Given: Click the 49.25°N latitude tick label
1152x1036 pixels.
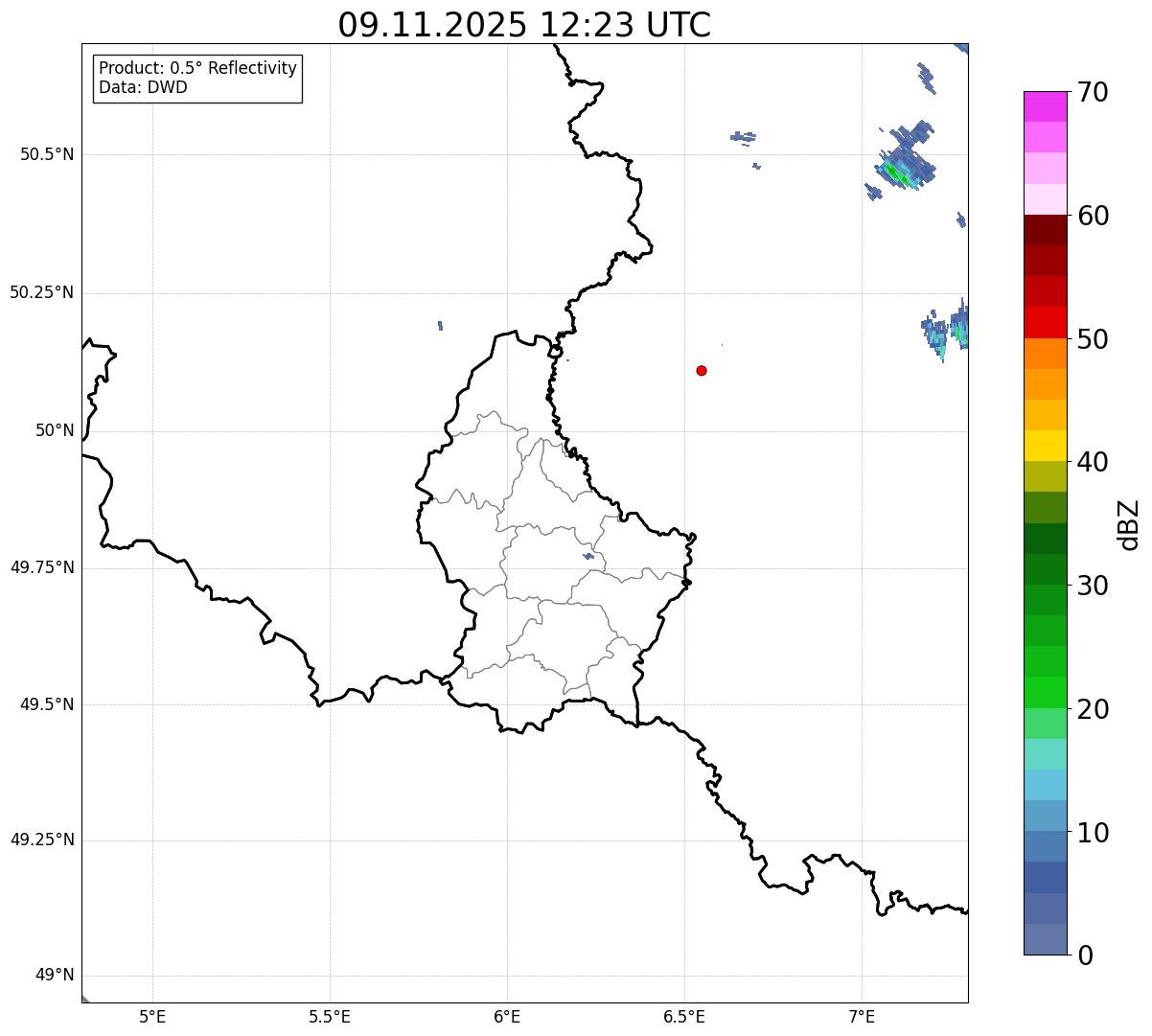Looking at the screenshot, I should coord(42,840).
